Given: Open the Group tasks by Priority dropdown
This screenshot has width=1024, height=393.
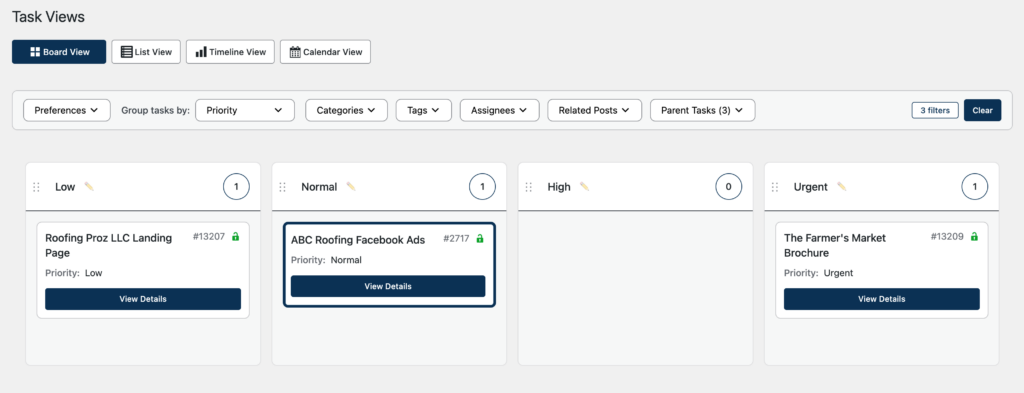Looking at the screenshot, I should tap(245, 110).
